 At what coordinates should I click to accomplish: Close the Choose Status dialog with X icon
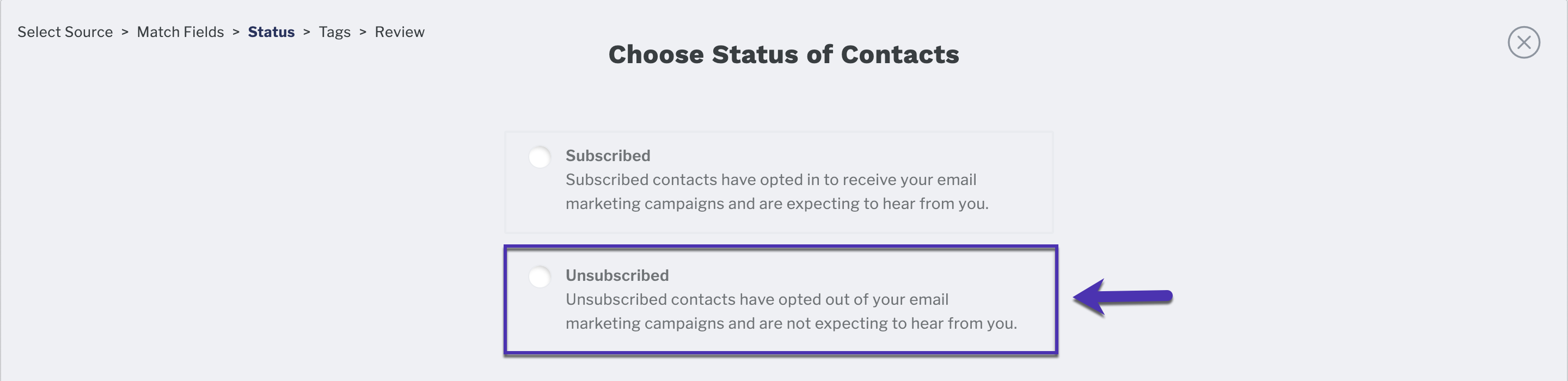click(1523, 42)
